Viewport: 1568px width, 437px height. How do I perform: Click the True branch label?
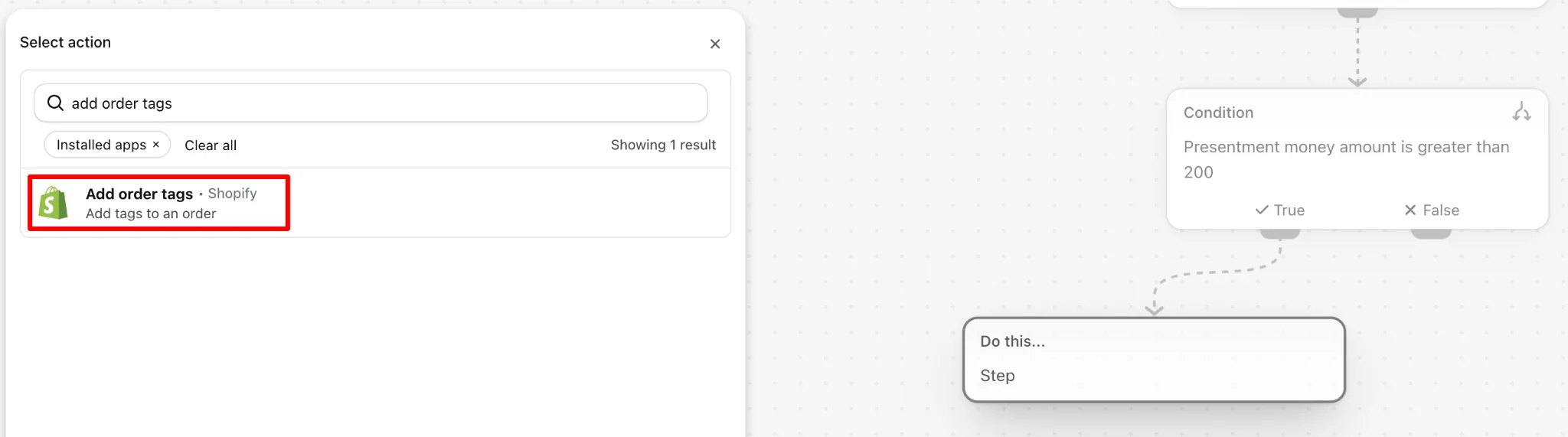(x=1289, y=210)
